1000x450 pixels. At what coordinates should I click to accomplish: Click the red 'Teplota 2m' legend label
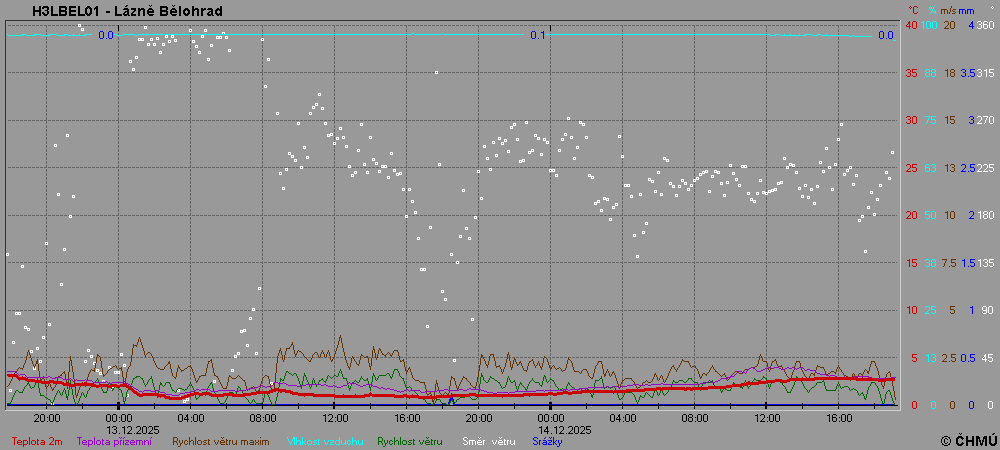click(35, 441)
